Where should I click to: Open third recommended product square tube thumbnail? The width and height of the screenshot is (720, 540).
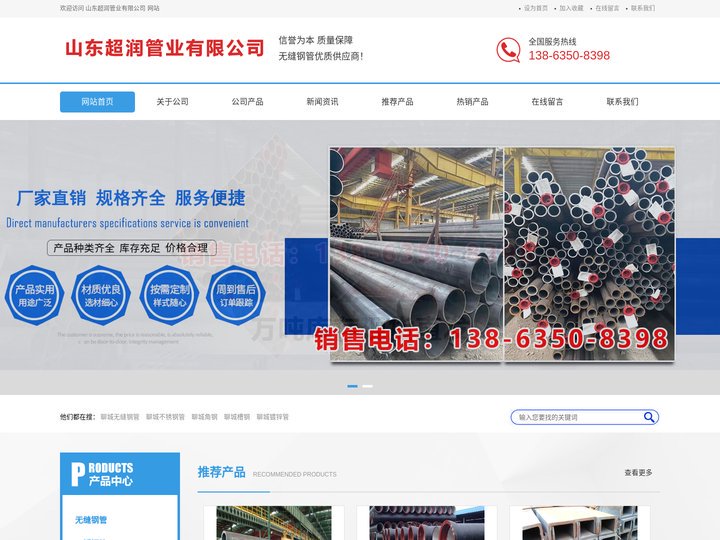click(x=579, y=523)
